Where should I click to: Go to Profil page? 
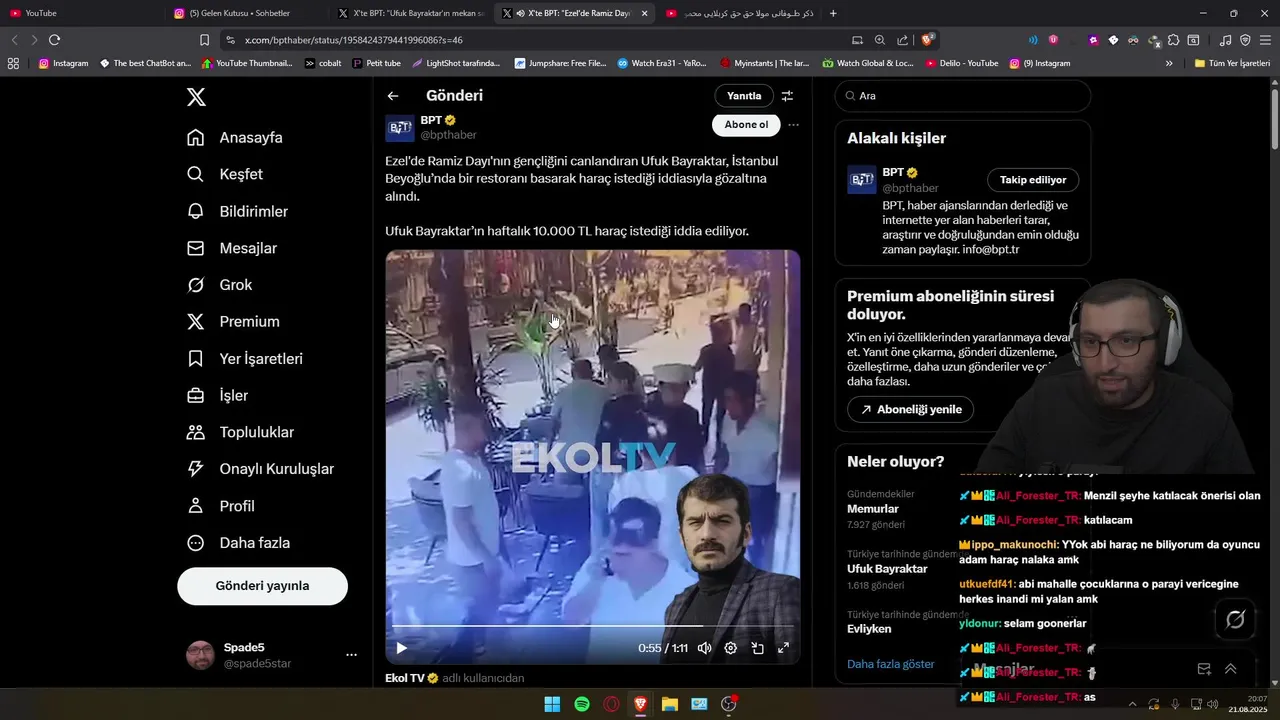221,506
